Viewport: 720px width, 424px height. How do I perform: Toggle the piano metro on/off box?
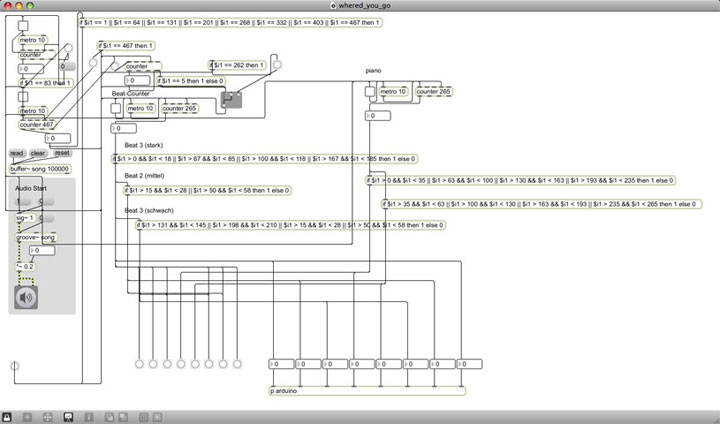[x=369, y=92]
